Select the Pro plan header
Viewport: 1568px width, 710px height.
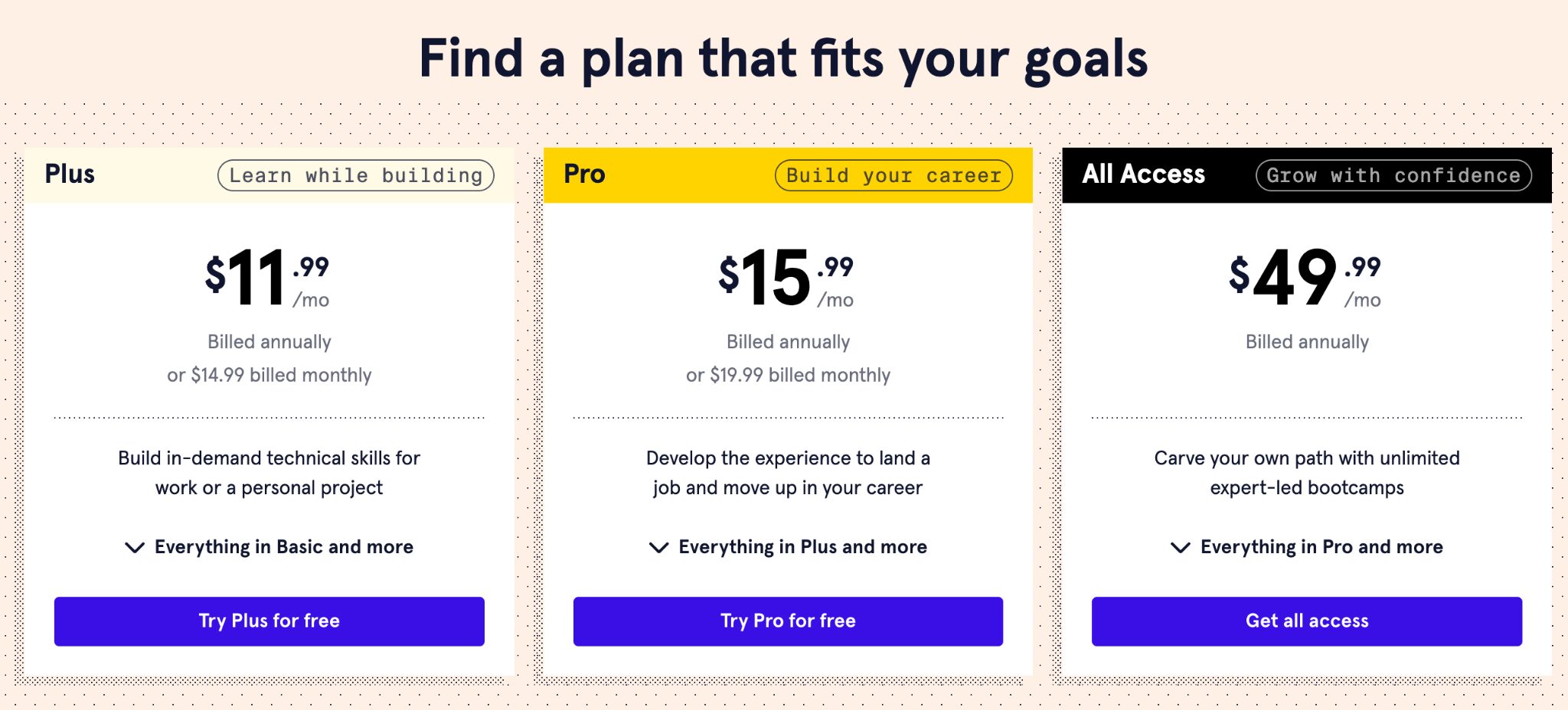pyautogui.click(x=583, y=174)
